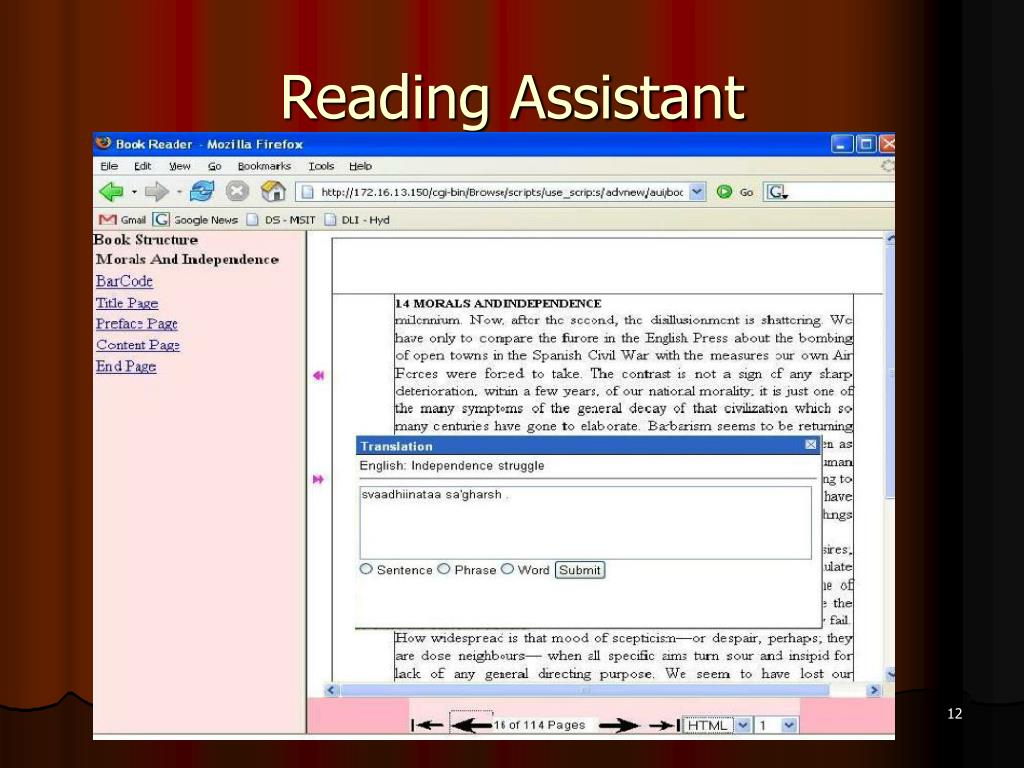The height and width of the screenshot is (768, 1024).
Task: Open the Content Page link
Action: [138, 345]
